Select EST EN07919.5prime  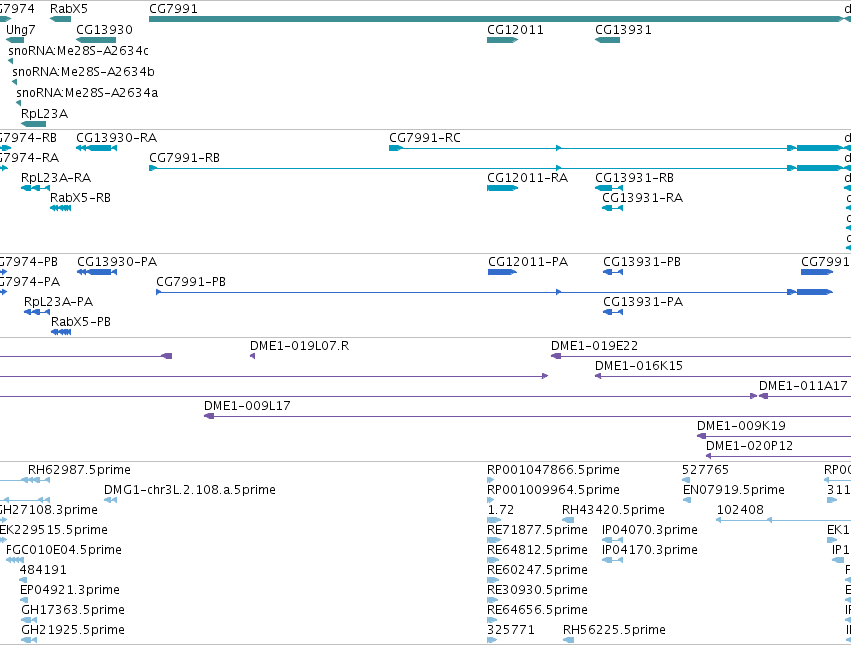(687, 500)
